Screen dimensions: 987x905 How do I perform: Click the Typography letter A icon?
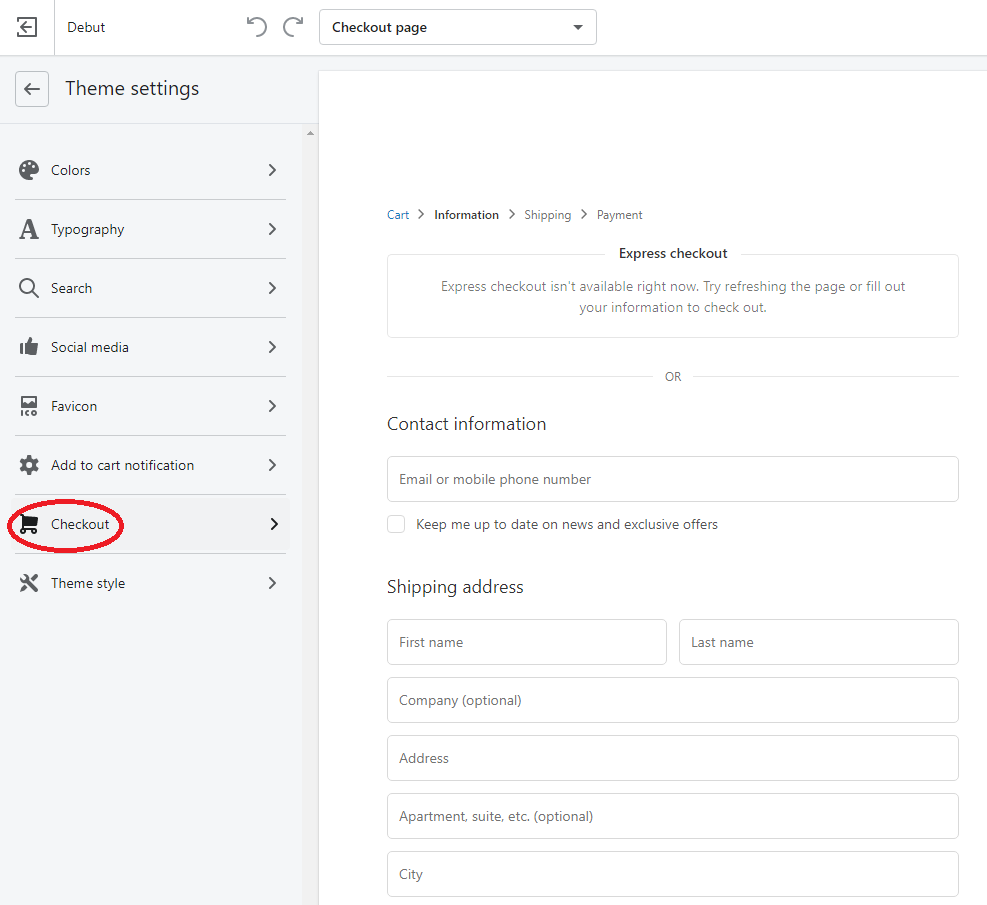[29, 229]
